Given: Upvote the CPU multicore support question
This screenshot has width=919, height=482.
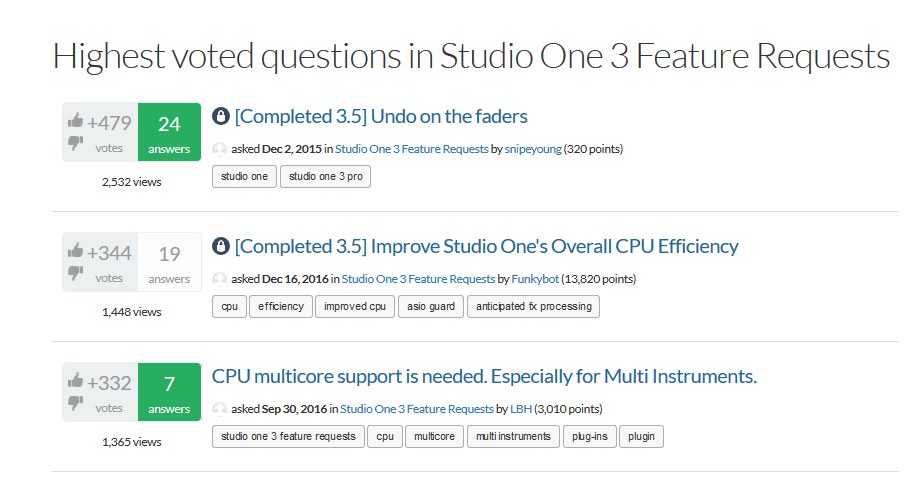Looking at the screenshot, I should point(75,381).
